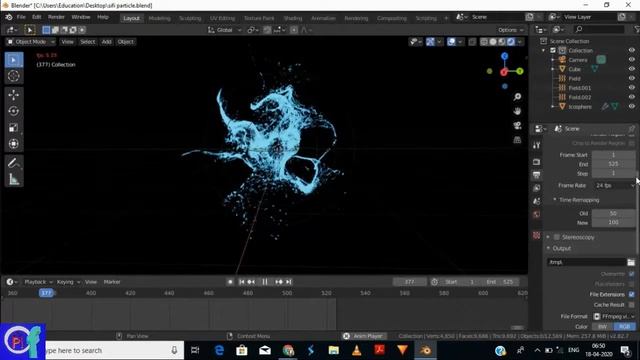640x360 pixels.
Task: Open the File menu
Action: point(21,17)
